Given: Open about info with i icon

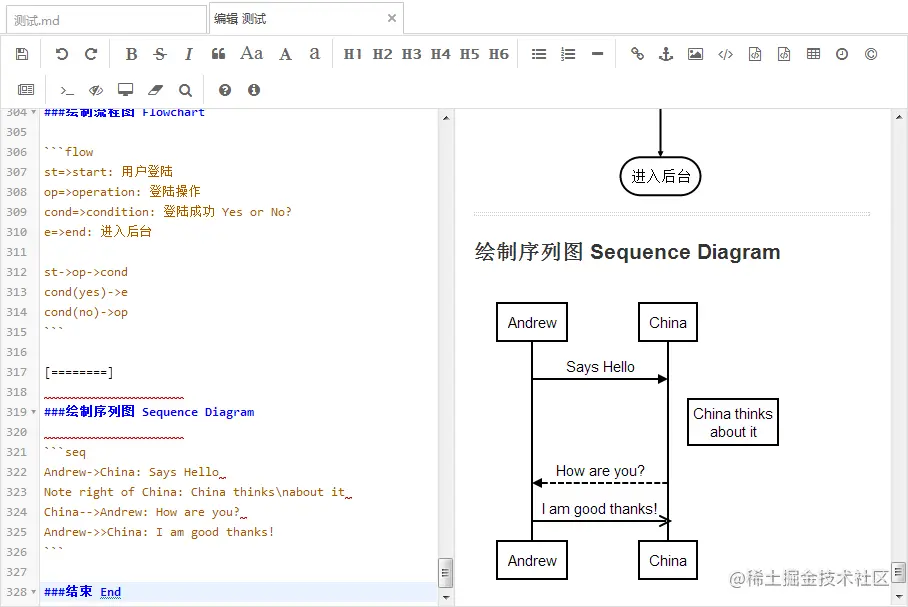Looking at the screenshot, I should pyautogui.click(x=254, y=90).
